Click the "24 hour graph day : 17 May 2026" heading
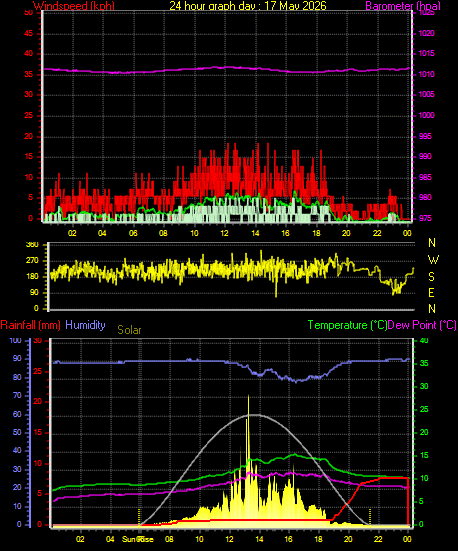The height and width of the screenshot is (551, 458). pos(248,6)
